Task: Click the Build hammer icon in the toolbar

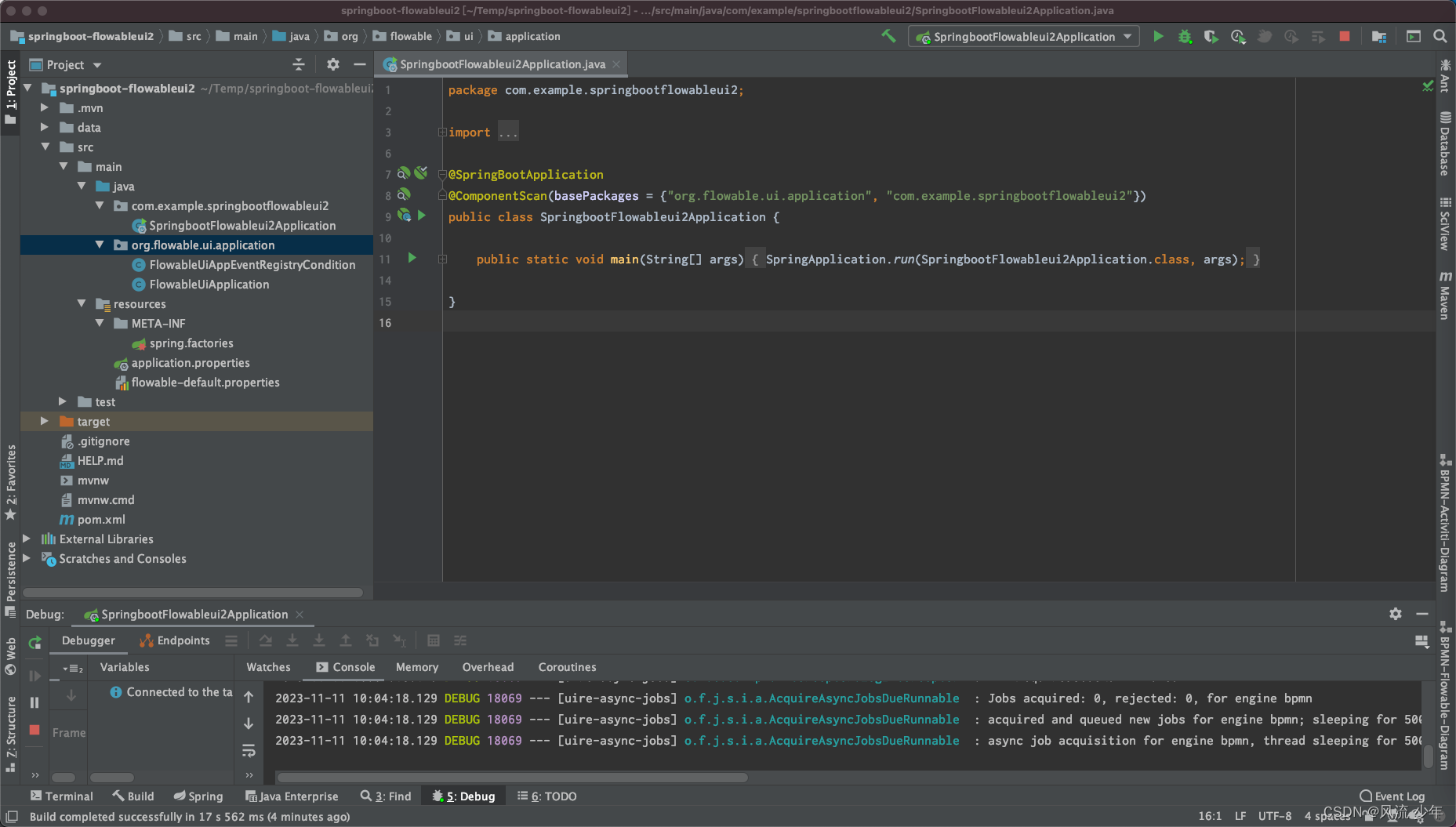Action: pyautogui.click(x=888, y=36)
